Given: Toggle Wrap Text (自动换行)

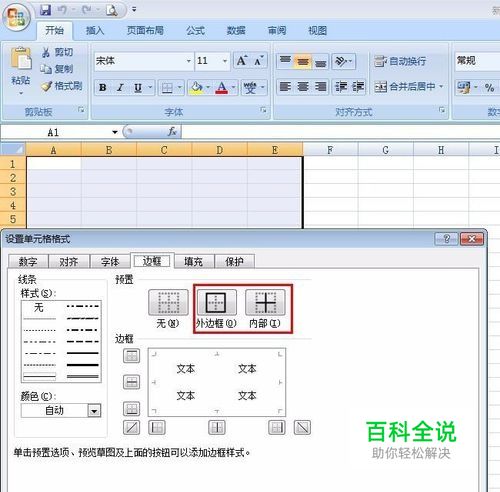Looking at the screenshot, I should click(x=400, y=61).
